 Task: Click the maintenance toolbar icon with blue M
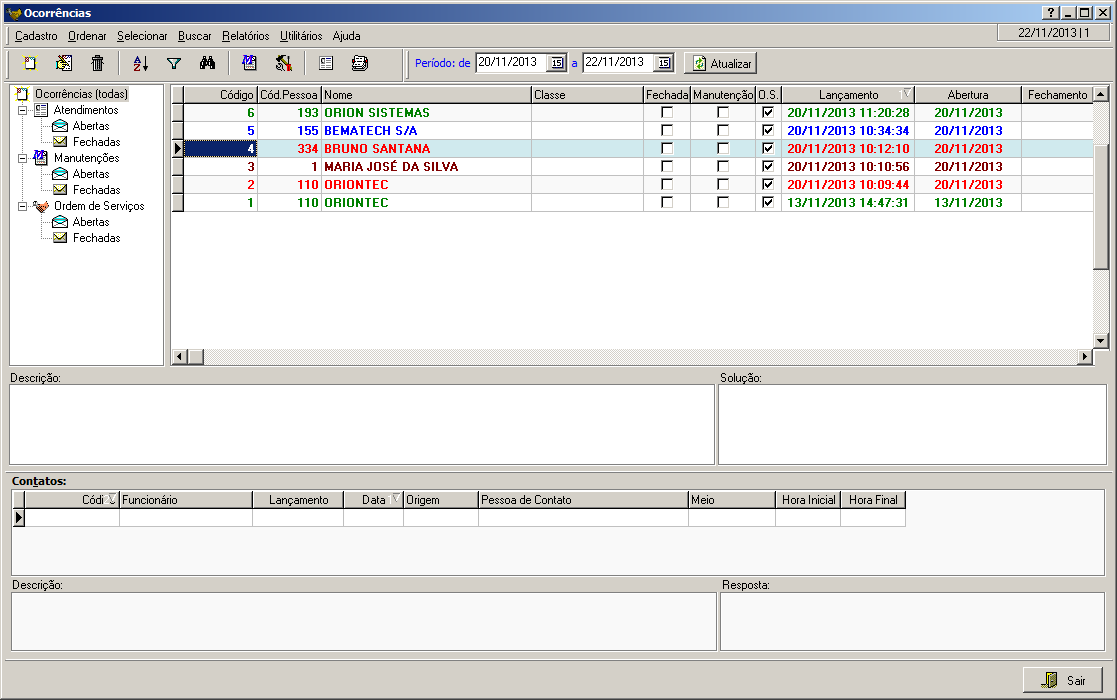(249, 63)
